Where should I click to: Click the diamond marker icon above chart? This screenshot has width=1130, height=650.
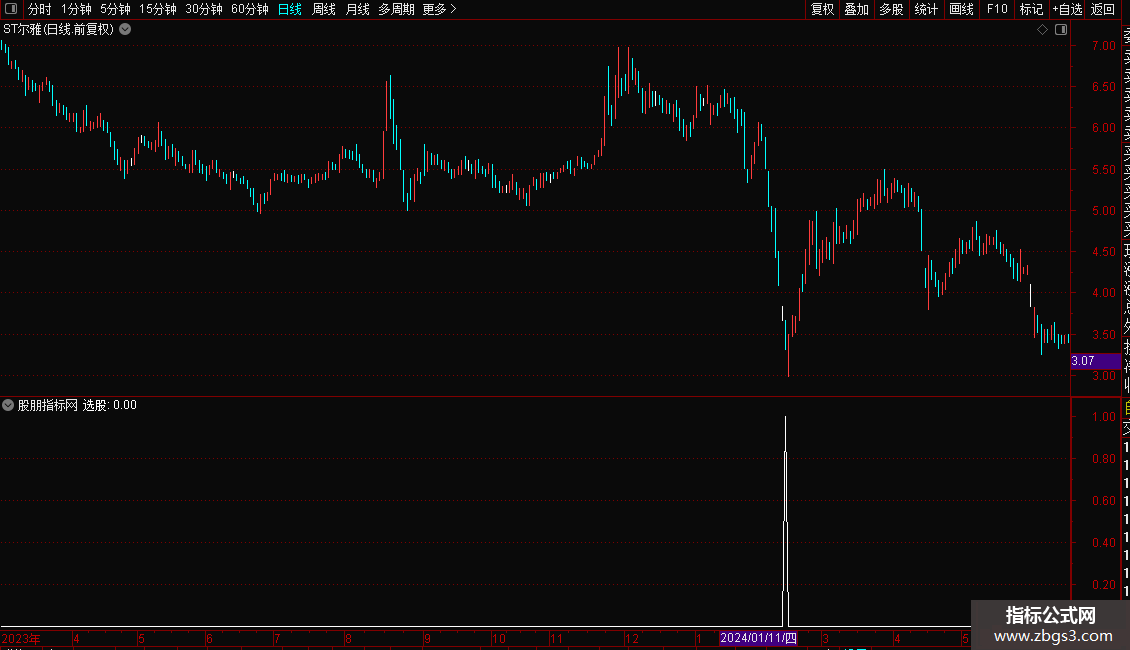tap(1042, 30)
